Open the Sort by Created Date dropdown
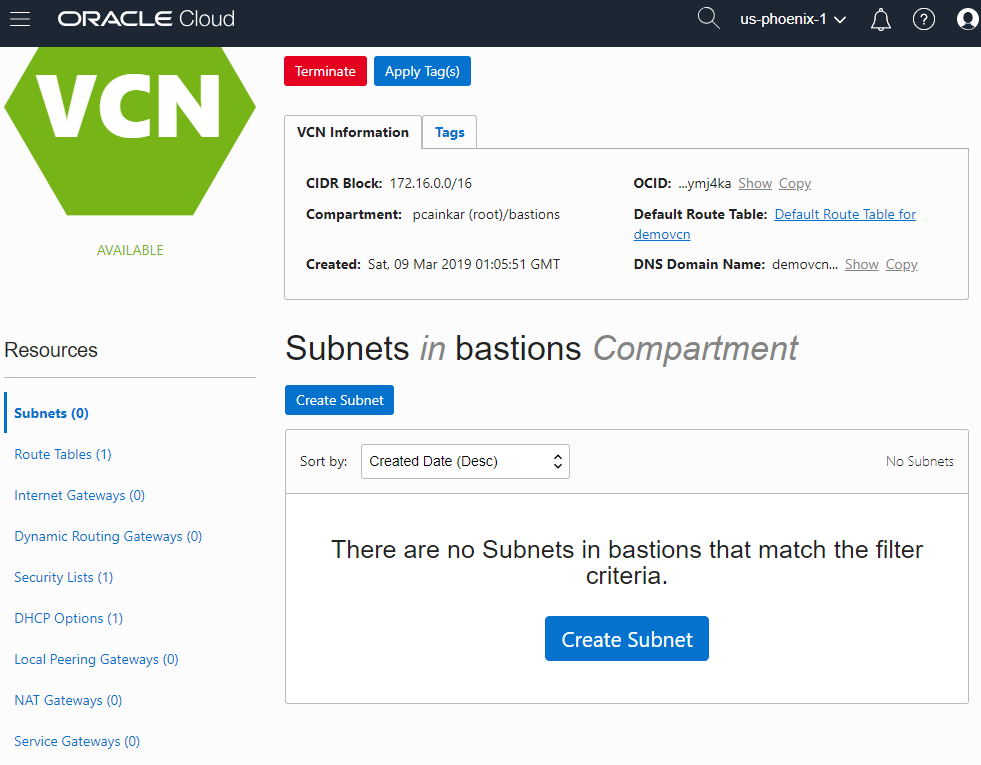 465,462
